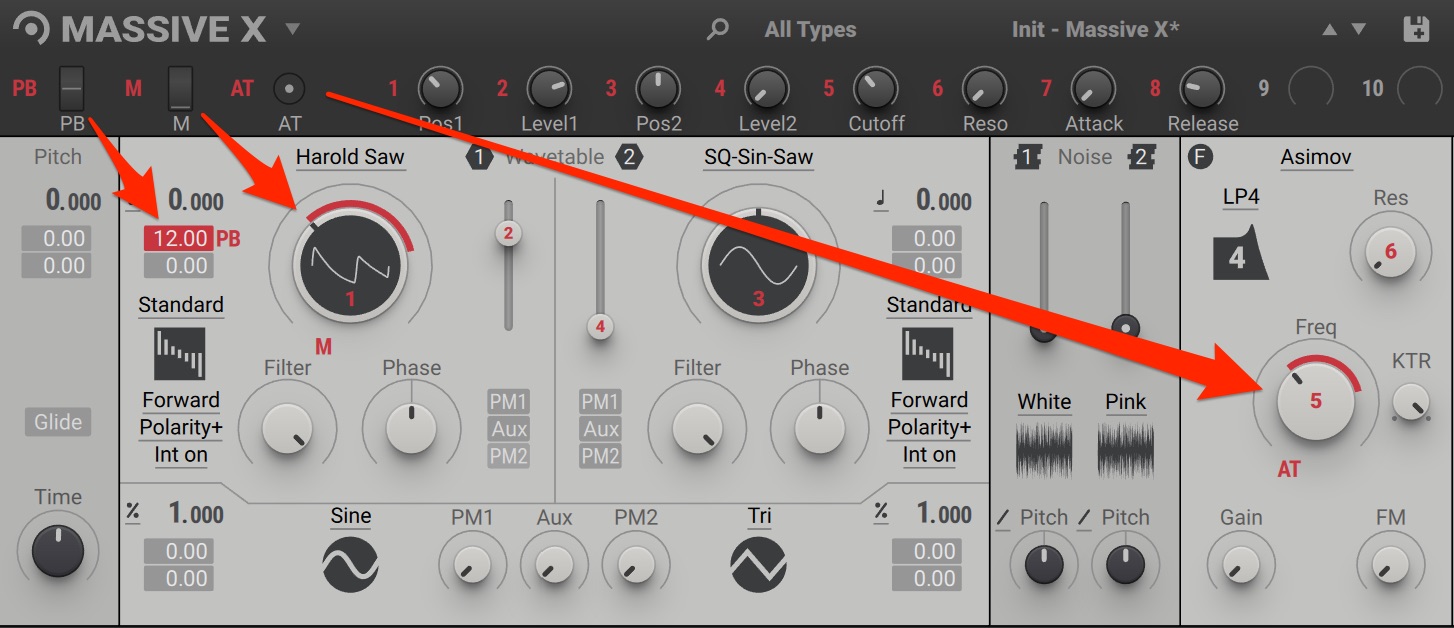Screen dimensions: 1454x628
Task: Click the LP4 filter slope icon
Action: 1240,254
